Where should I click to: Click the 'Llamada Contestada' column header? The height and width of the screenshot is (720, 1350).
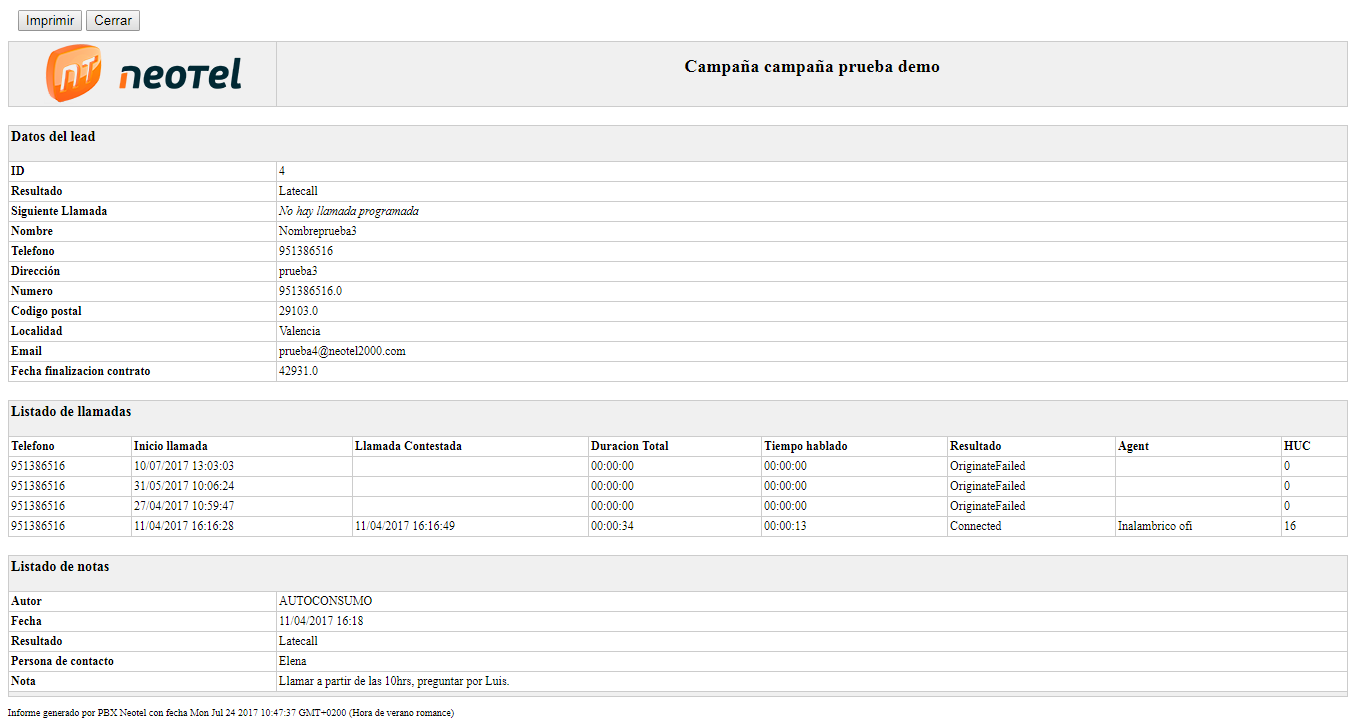(408, 446)
